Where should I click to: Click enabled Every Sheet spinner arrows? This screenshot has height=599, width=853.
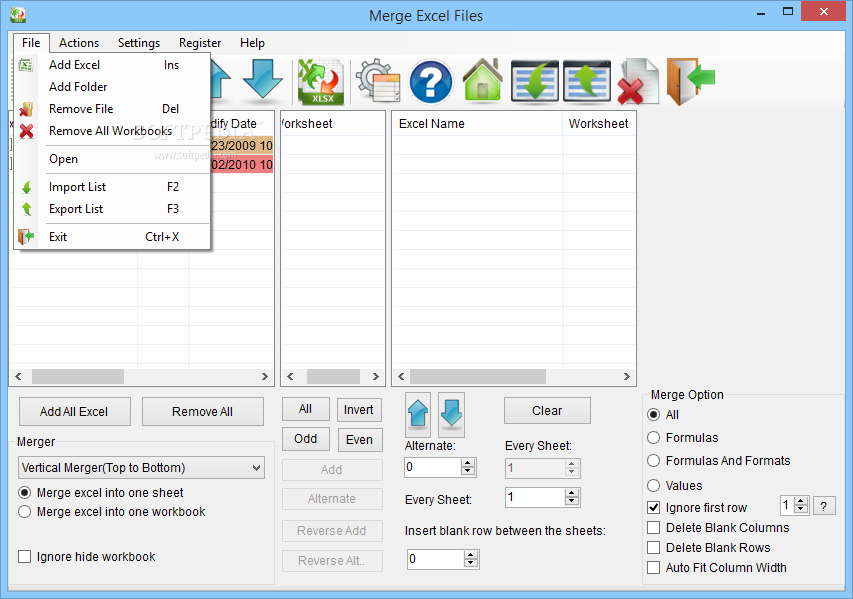[x=571, y=497]
